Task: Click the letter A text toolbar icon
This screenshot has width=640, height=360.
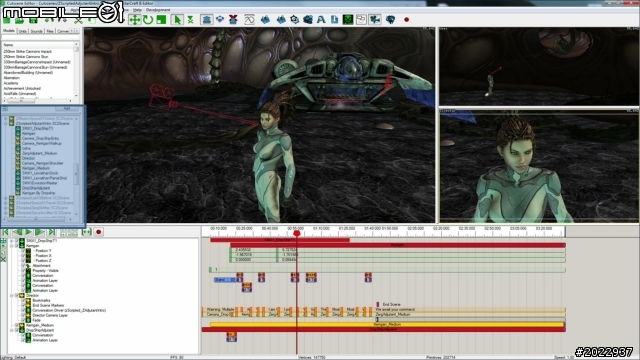Action: [x=321, y=20]
